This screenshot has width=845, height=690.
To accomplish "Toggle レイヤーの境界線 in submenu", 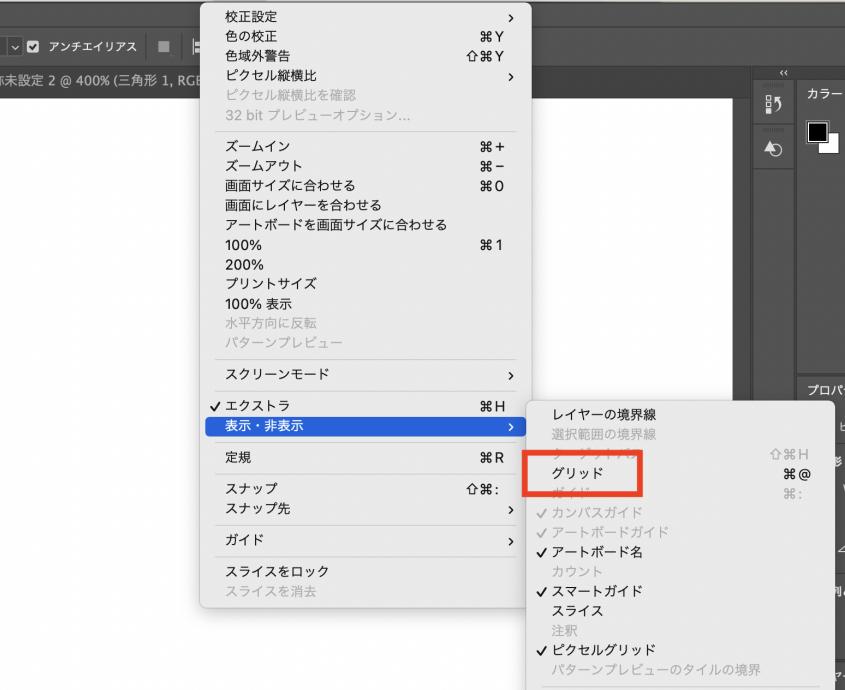I will tap(680, 415).
